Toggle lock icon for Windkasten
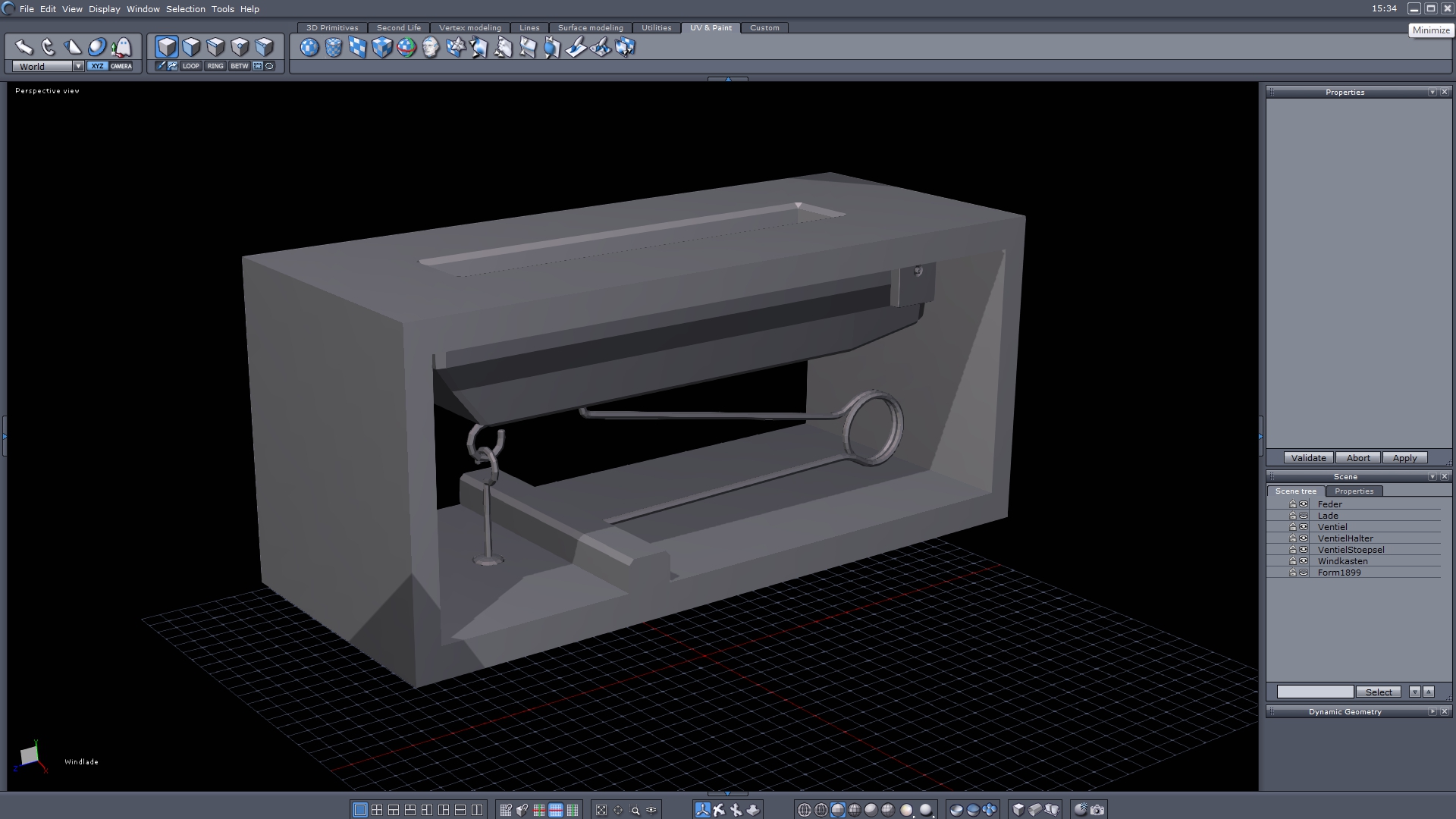The height and width of the screenshot is (819, 1456). coord(1293,561)
